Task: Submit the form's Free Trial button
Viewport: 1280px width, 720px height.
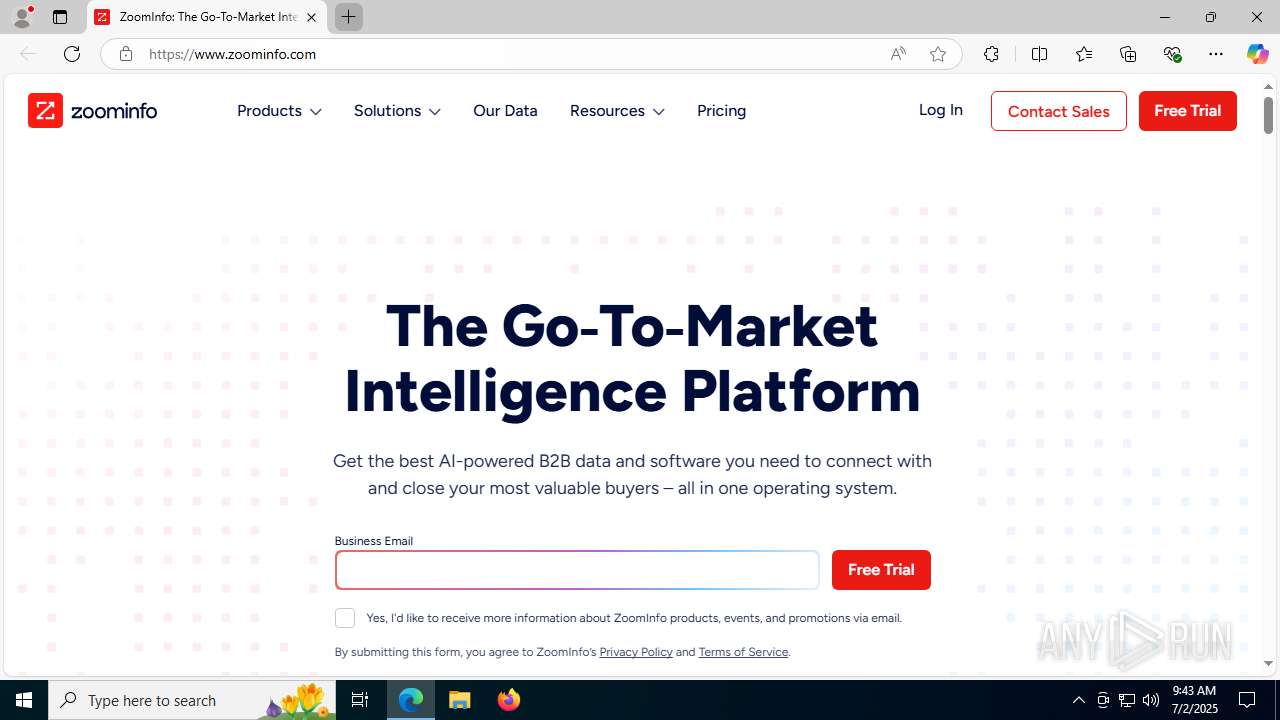Action: (x=881, y=570)
